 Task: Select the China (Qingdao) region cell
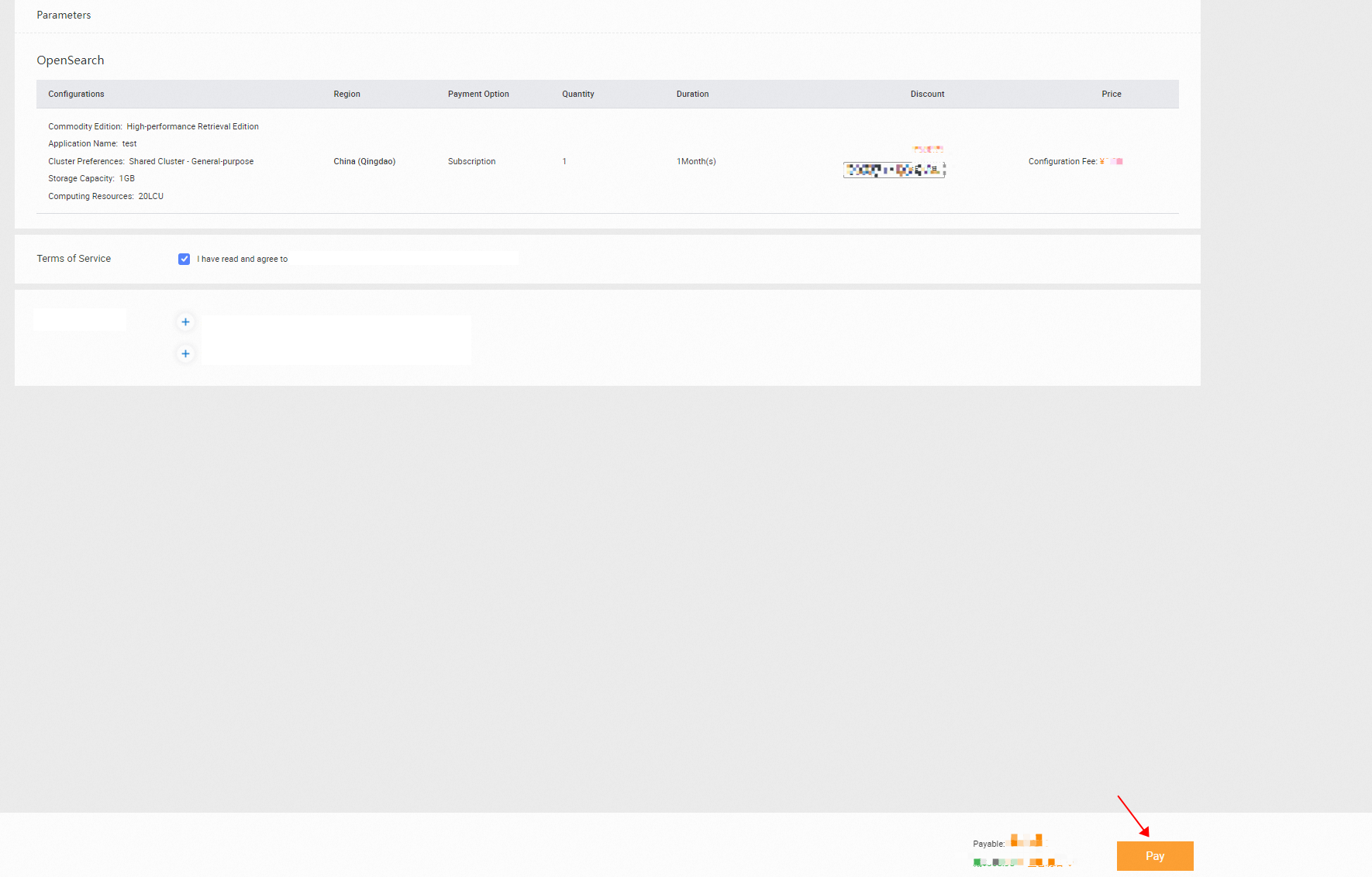(x=364, y=161)
